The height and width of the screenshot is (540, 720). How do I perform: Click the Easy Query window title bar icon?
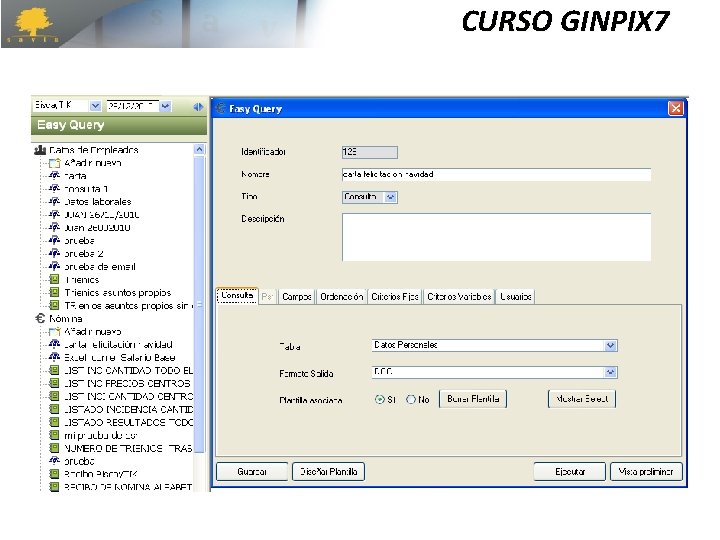pos(220,108)
